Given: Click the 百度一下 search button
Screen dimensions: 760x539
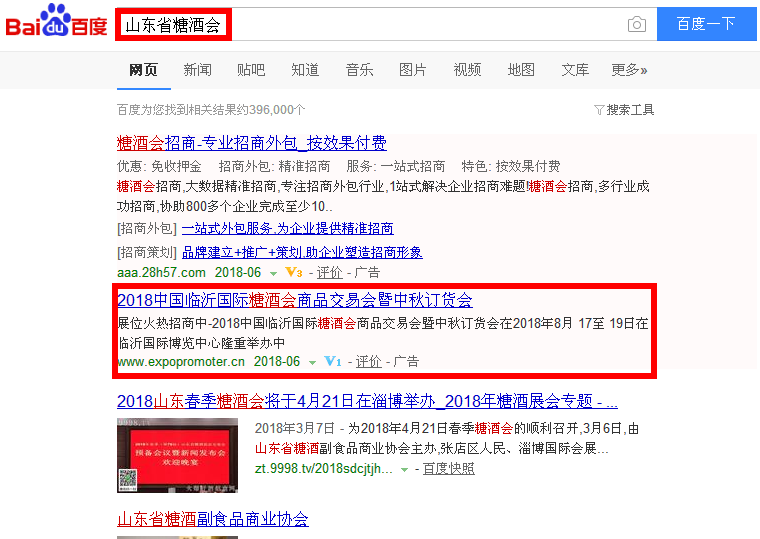Looking at the screenshot, I should 706,24.
